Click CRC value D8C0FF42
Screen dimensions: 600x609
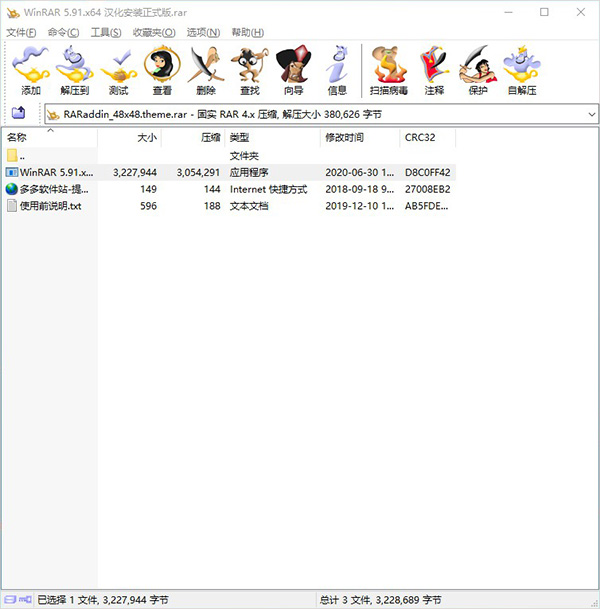click(428, 172)
